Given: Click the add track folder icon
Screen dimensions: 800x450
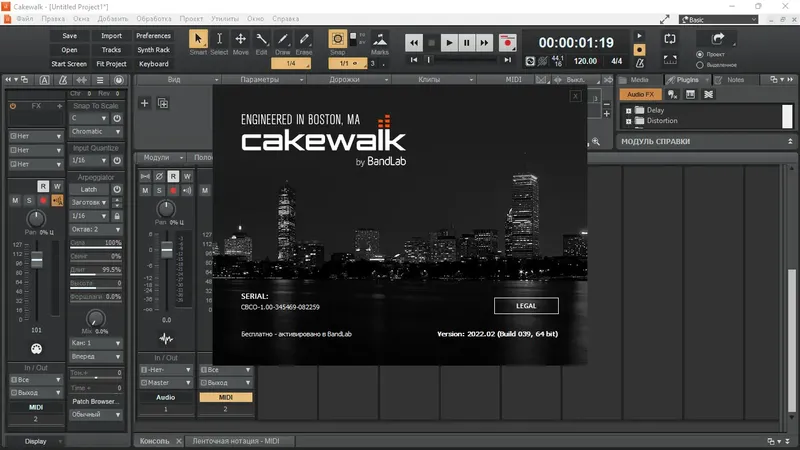Looking at the screenshot, I should click(x=163, y=103).
